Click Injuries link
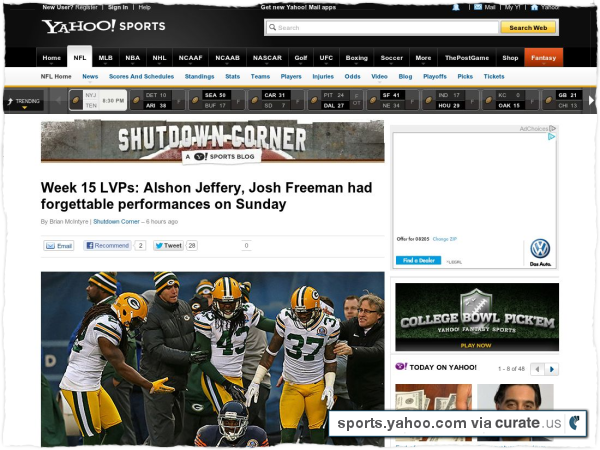 point(323,77)
